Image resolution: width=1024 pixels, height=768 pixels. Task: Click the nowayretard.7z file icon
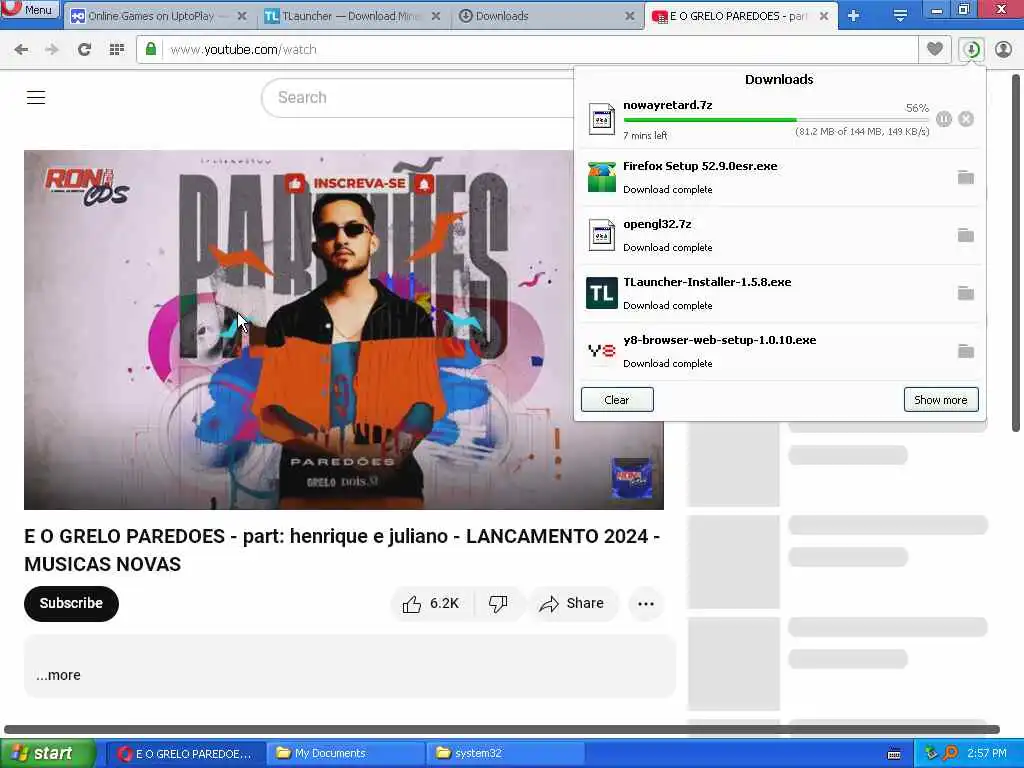pos(601,120)
